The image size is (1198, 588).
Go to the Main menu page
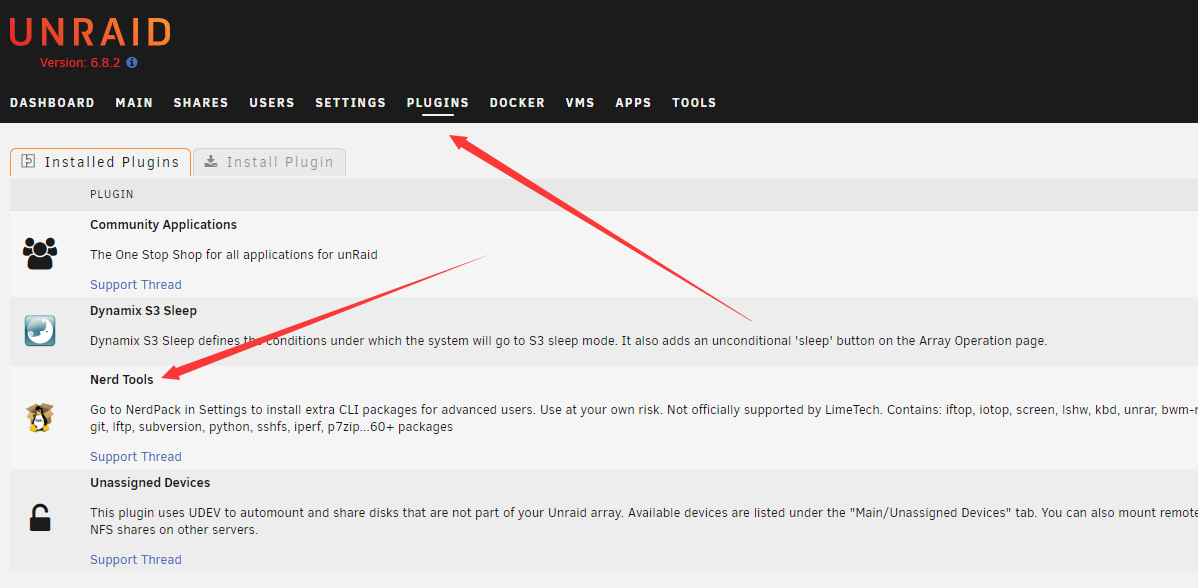pyautogui.click(x=134, y=103)
